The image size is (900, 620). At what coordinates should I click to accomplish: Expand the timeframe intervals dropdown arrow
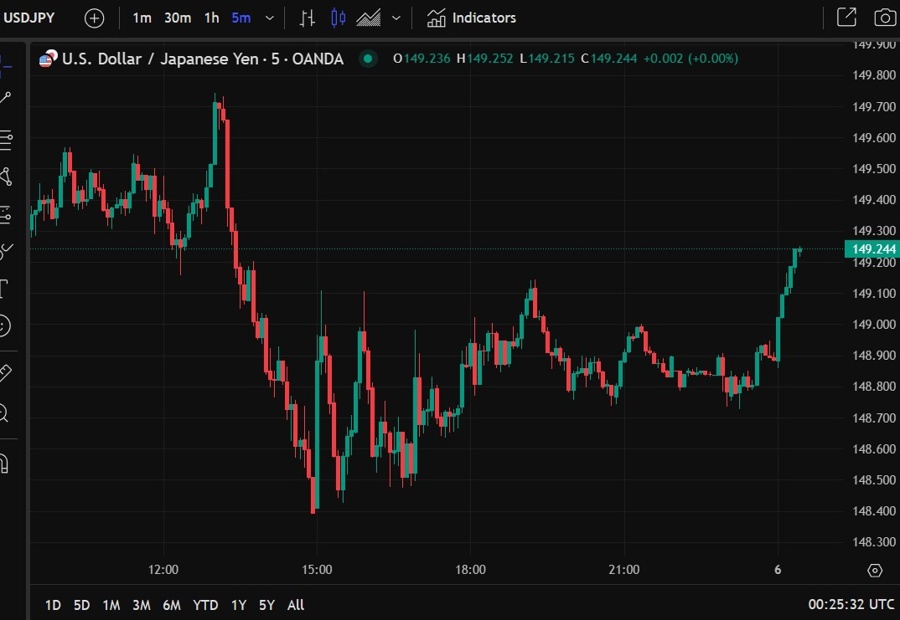tap(270, 18)
